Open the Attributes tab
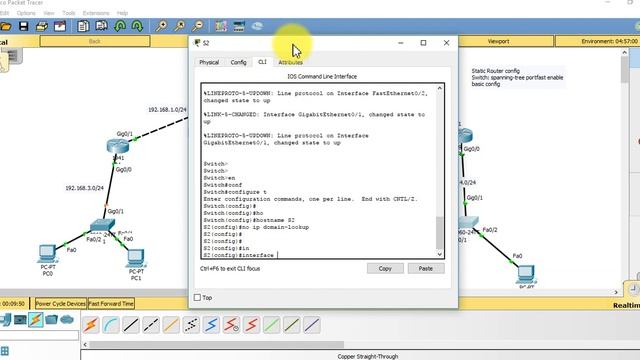Image resolution: width=640 pixels, height=360 pixels. pyautogui.click(x=290, y=62)
